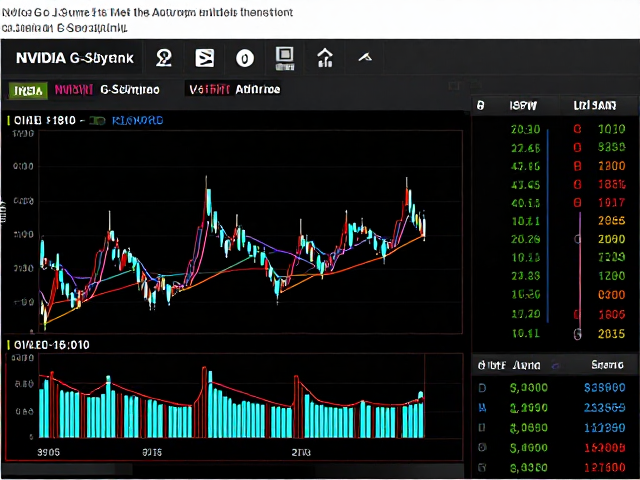Click the white square striped toolbar icon
This screenshot has width=640, height=480.
pyautogui.click(x=204, y=58)
